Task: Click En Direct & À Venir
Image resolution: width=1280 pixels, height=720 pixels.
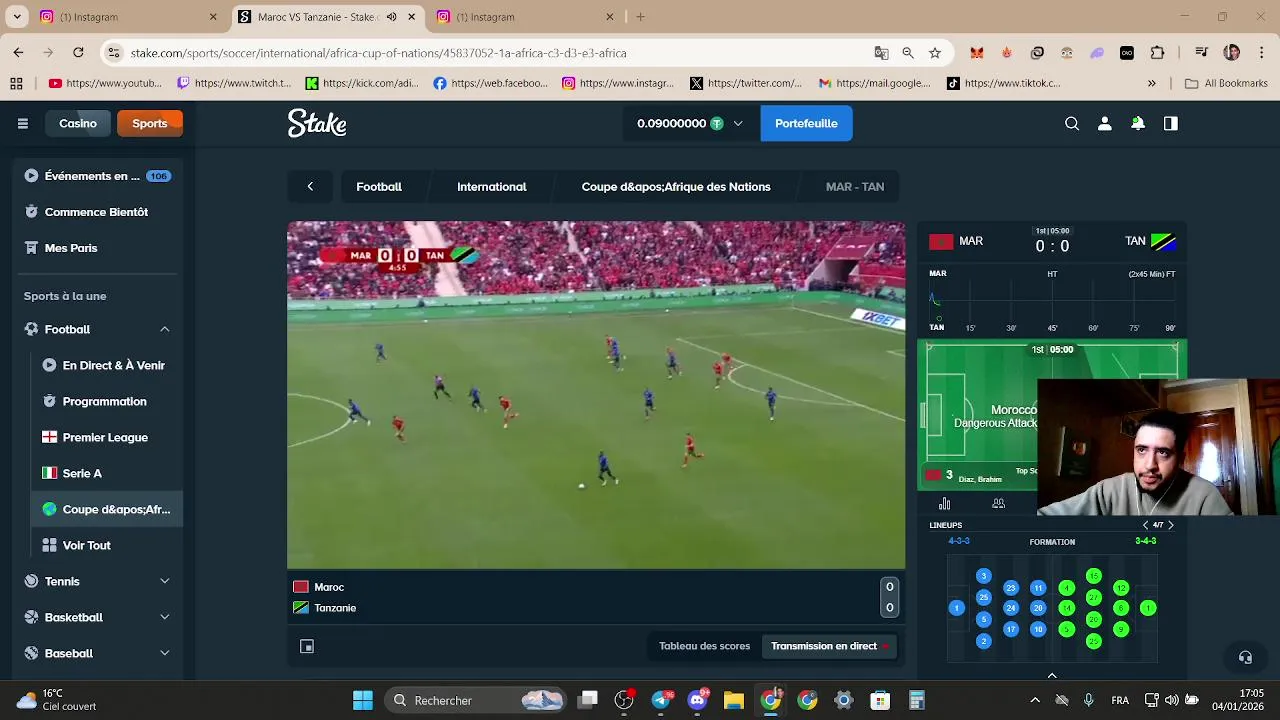Action: pos(107,365)
